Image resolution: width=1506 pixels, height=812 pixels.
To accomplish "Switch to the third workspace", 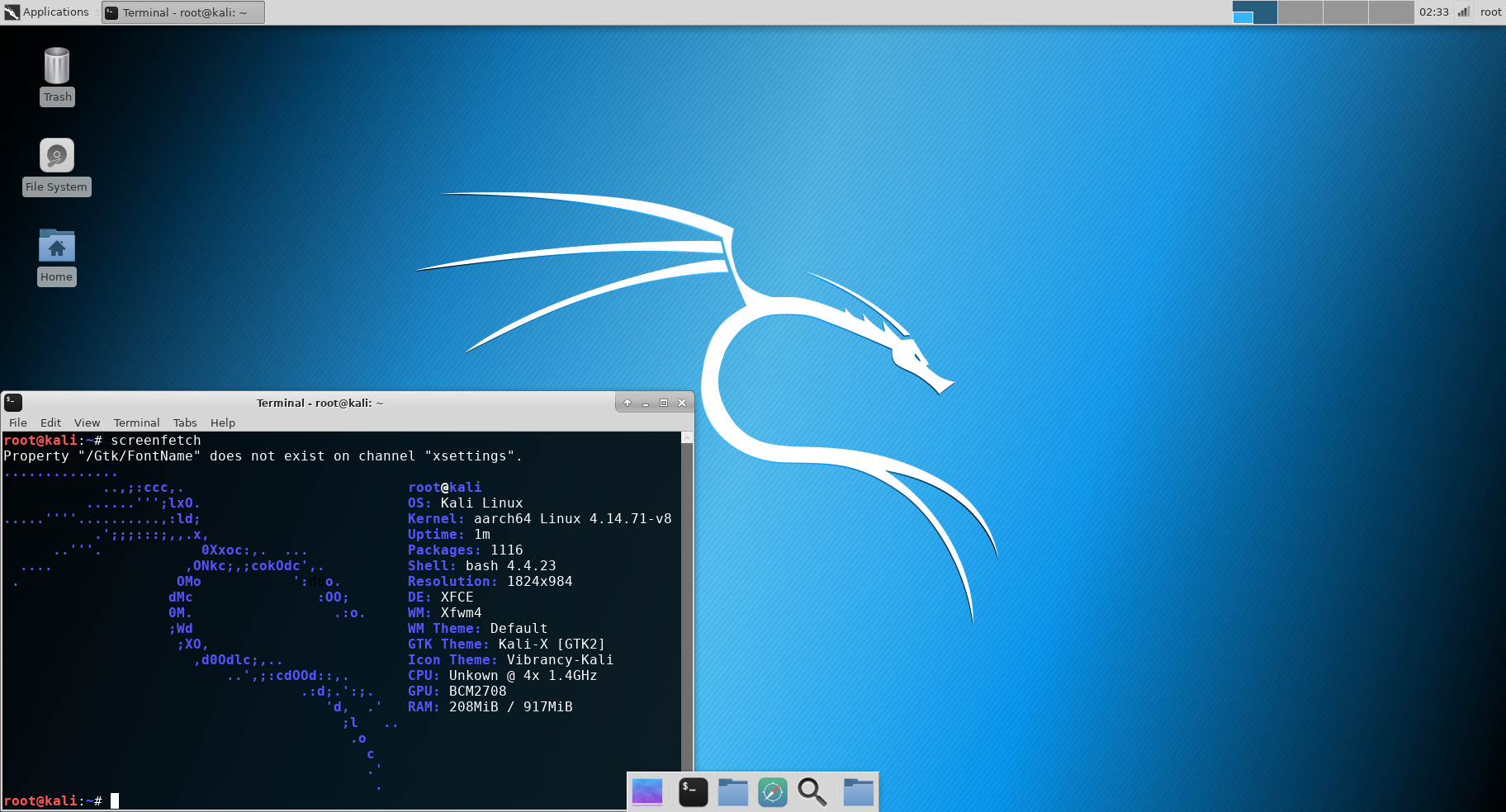I will [x=1346, y=12].
